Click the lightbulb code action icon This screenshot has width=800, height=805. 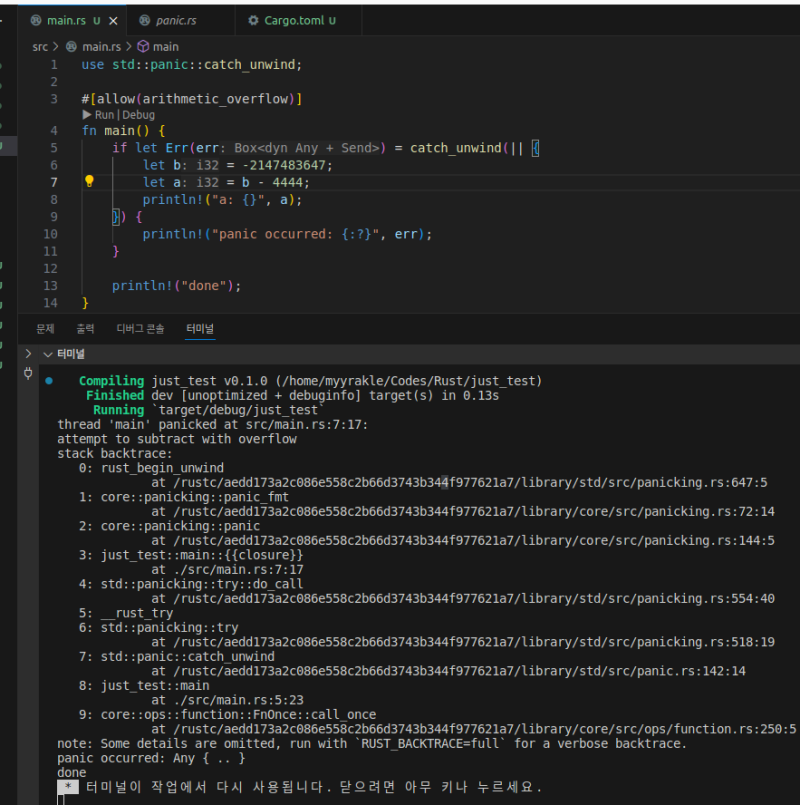click(x=88, y=182)
